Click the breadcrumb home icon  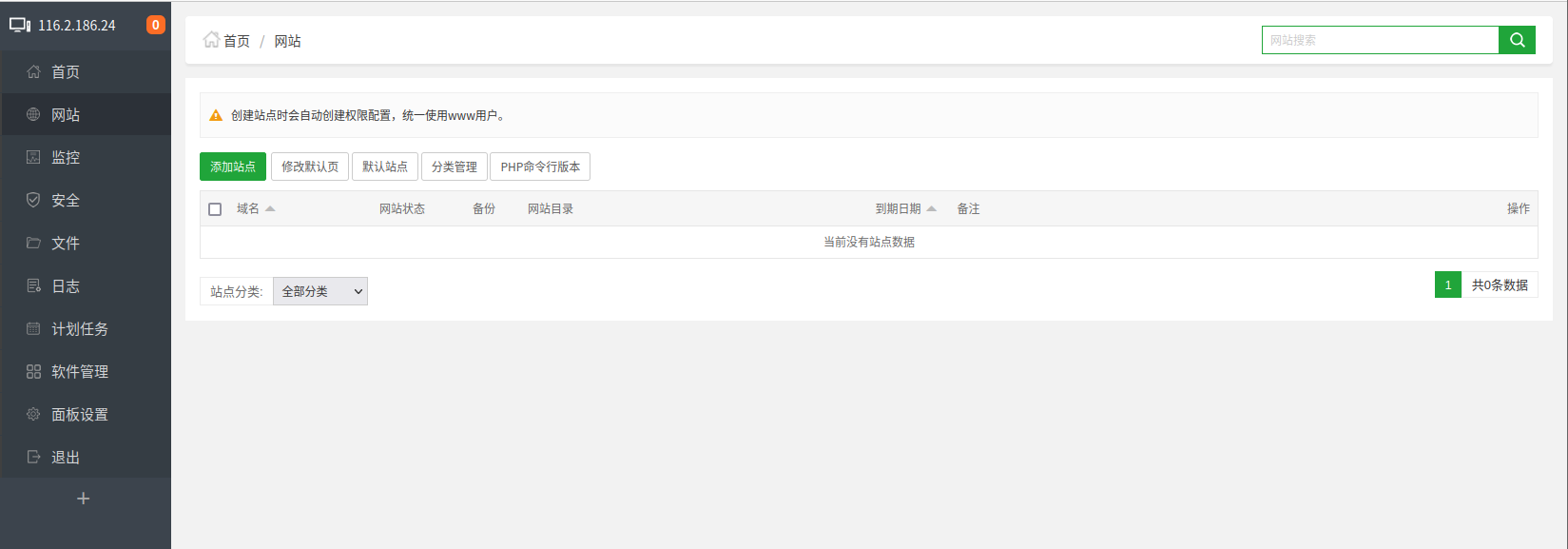(211, 40)
